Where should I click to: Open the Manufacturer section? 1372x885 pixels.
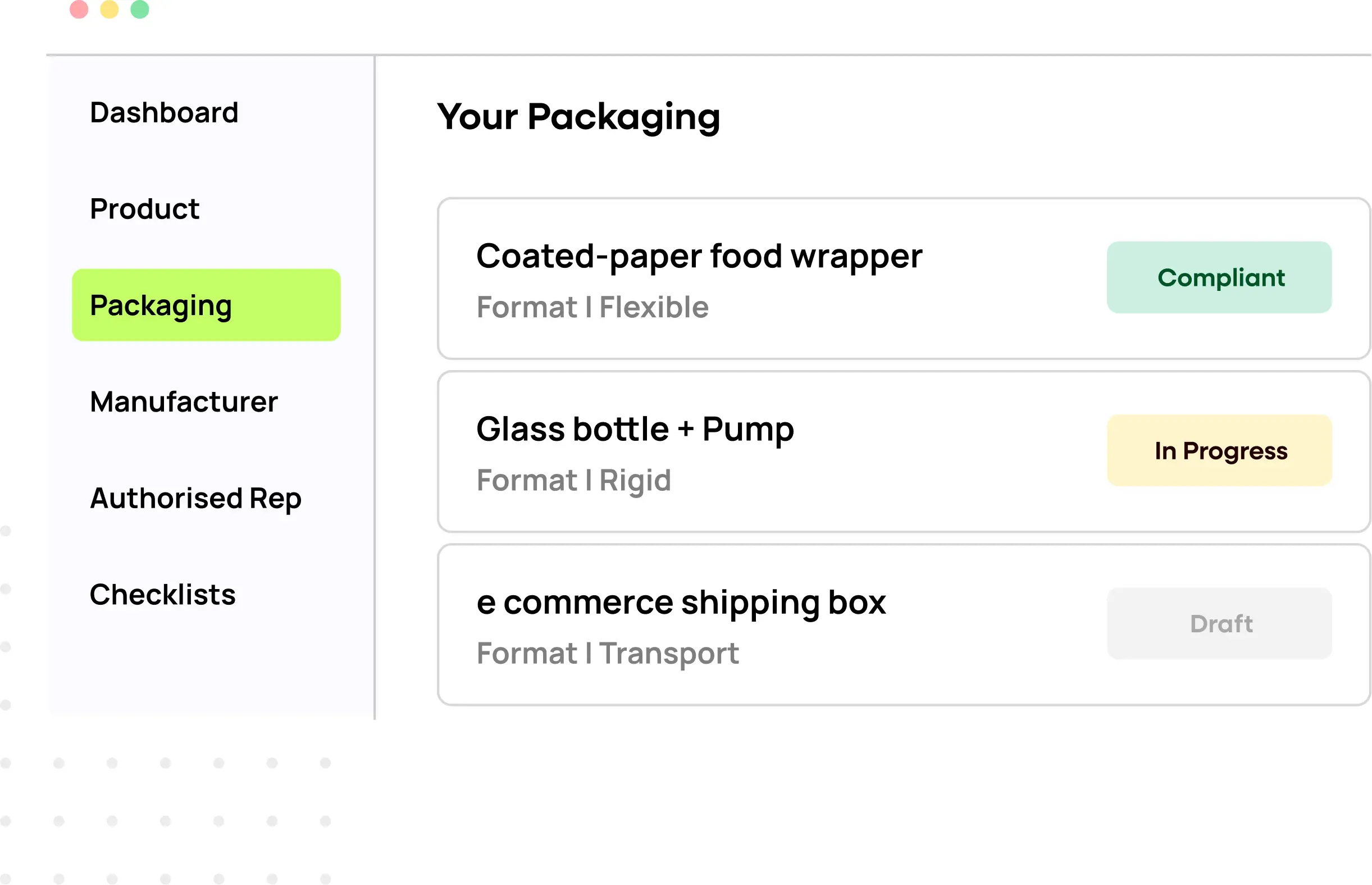click(184, 402)
